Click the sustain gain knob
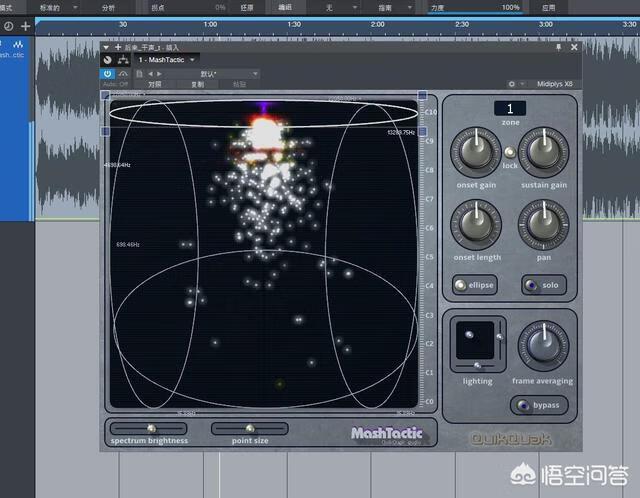Screen dimensions: 640x498 (x=543, y=151)
